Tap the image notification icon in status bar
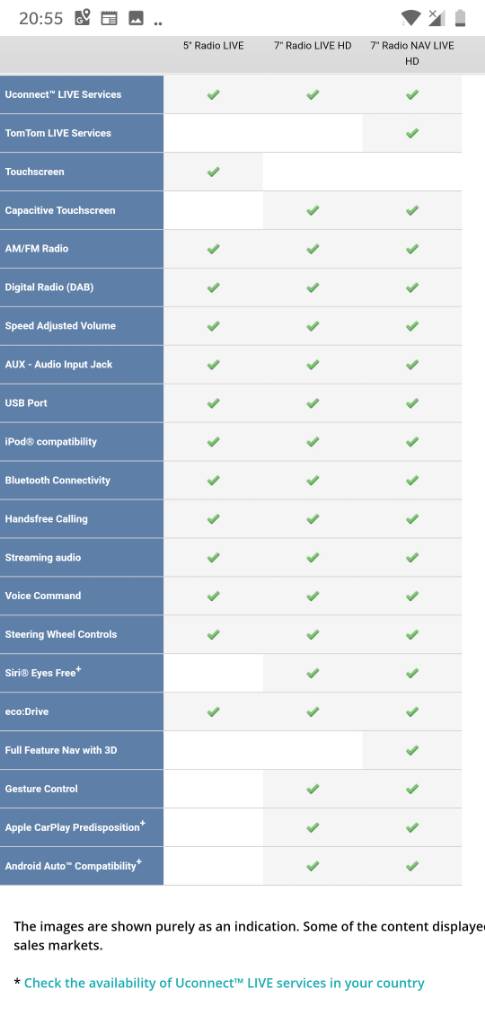 pyautogui.click(x=136, y=18)
